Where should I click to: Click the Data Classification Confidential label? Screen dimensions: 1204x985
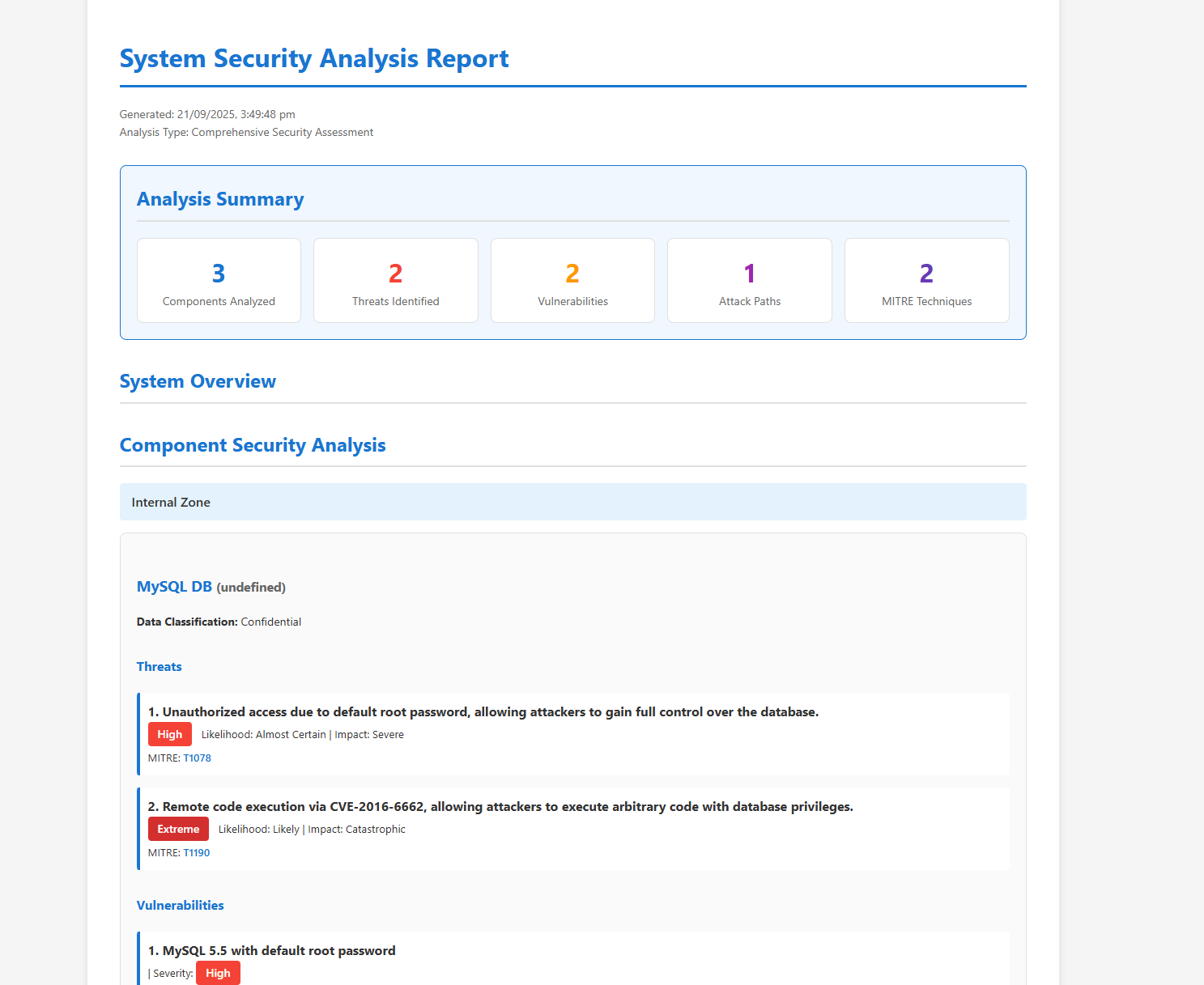[219, 622]
